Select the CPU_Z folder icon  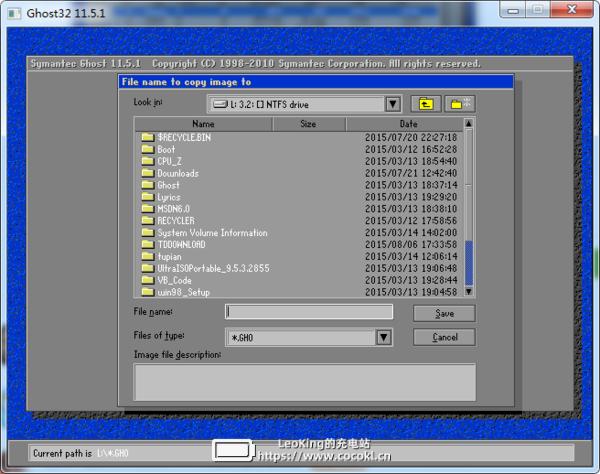click(148, 161)
